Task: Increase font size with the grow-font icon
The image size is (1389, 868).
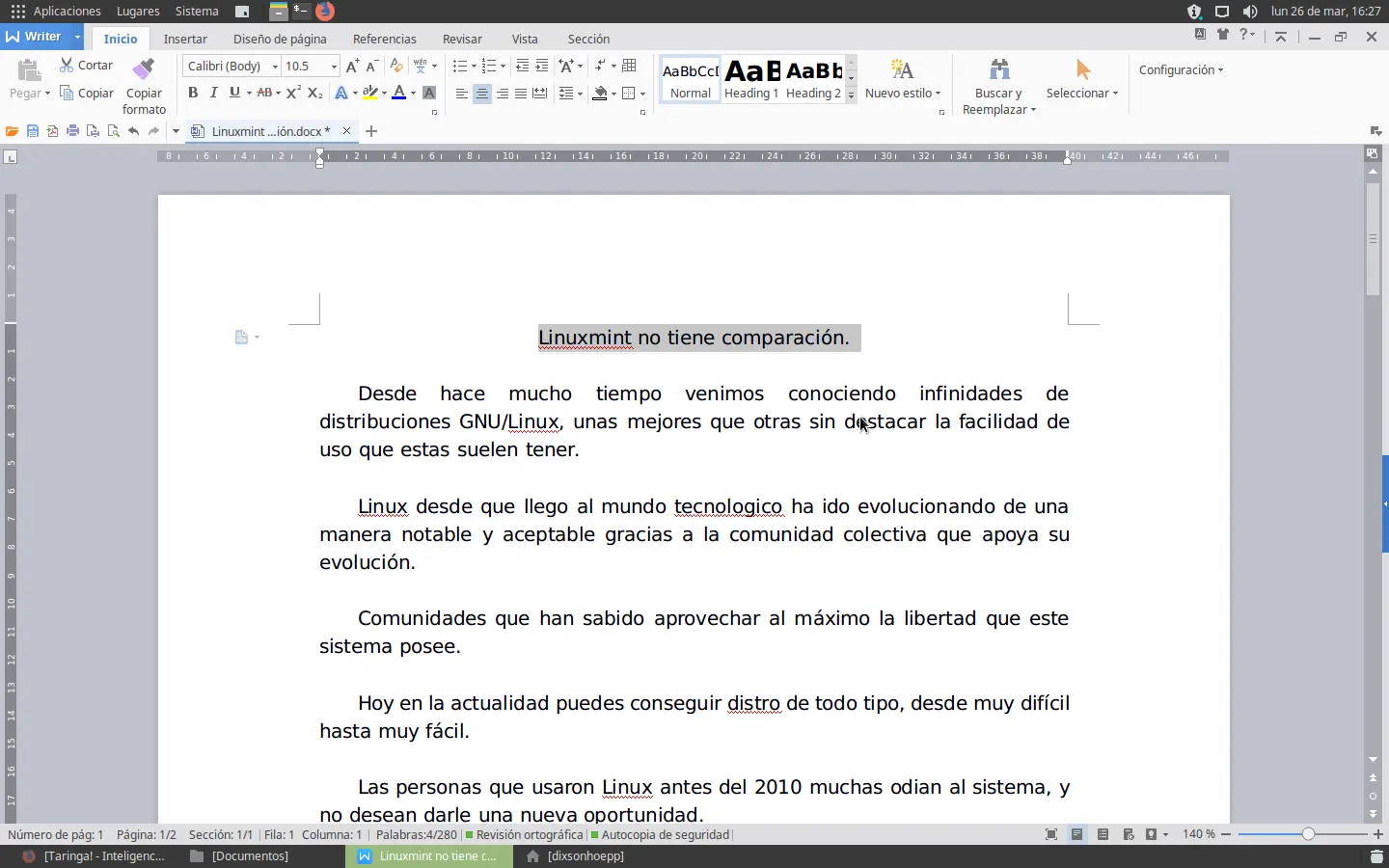Action: [352, 66]
